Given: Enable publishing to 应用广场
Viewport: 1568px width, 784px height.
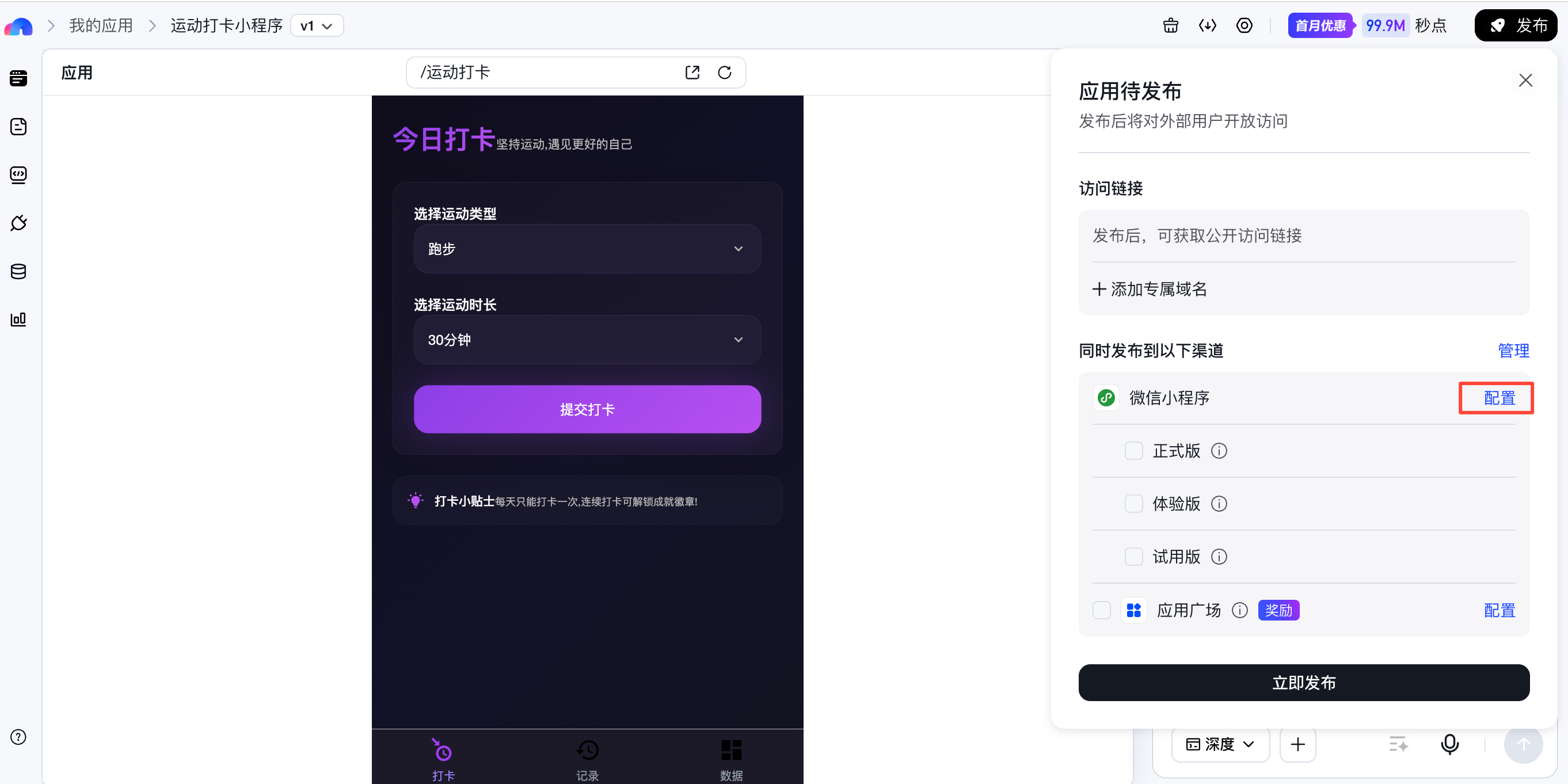Looking at the screenshot, I should coord(1101,610).
